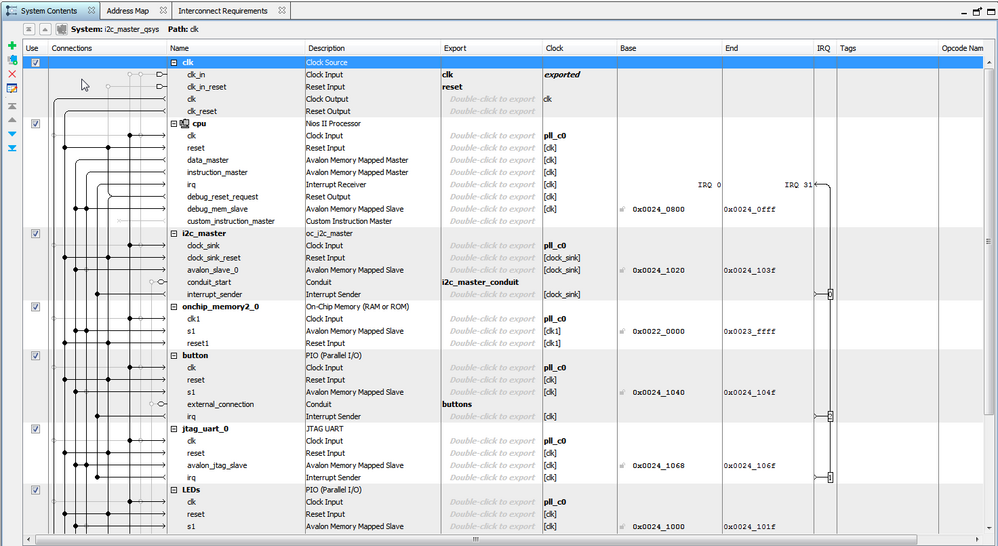Click the Move up one level button
Screen dimensions: 998x546
tap(45, 29)
